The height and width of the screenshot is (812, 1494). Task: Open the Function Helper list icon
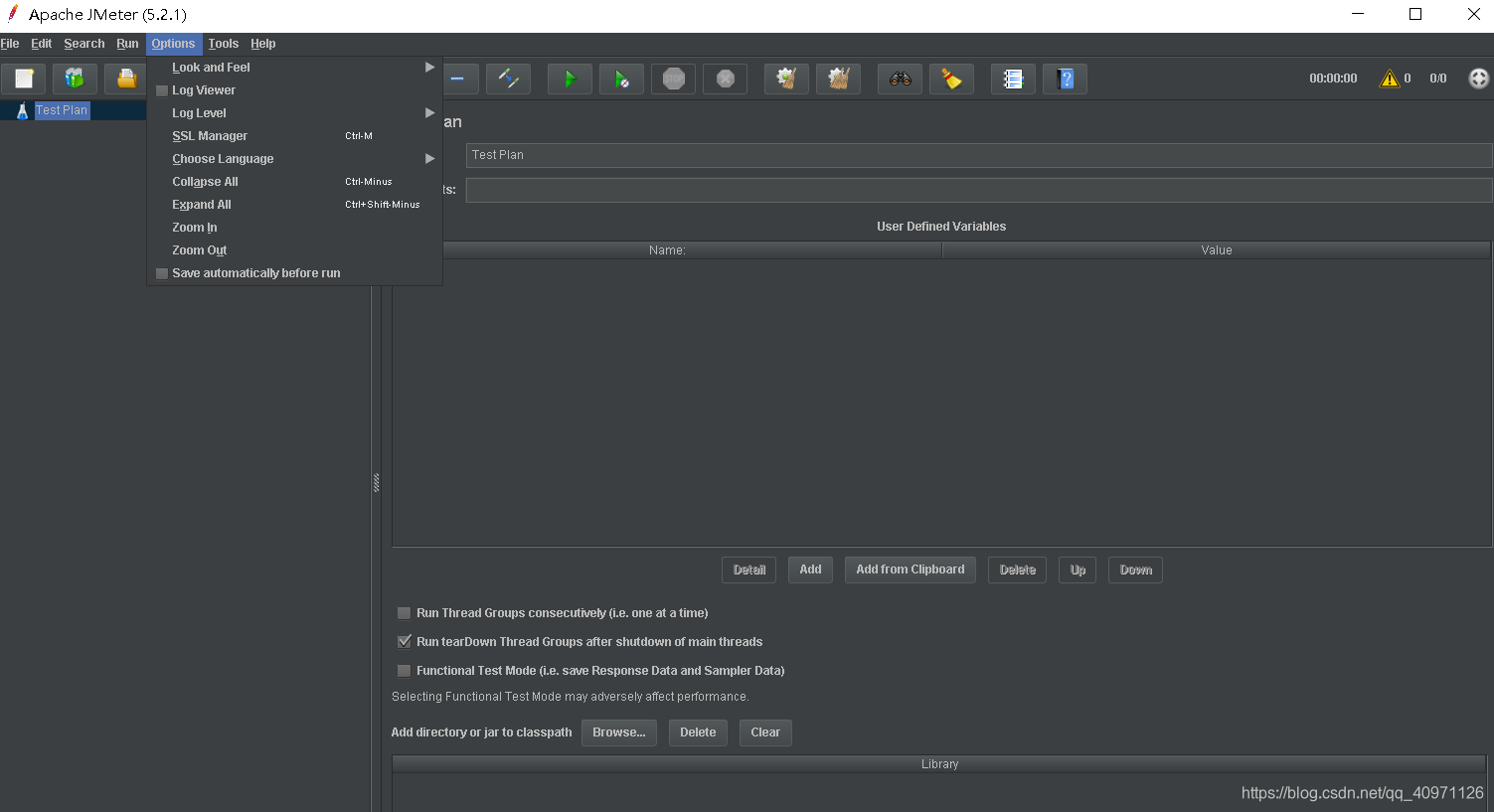(1013, 79)
